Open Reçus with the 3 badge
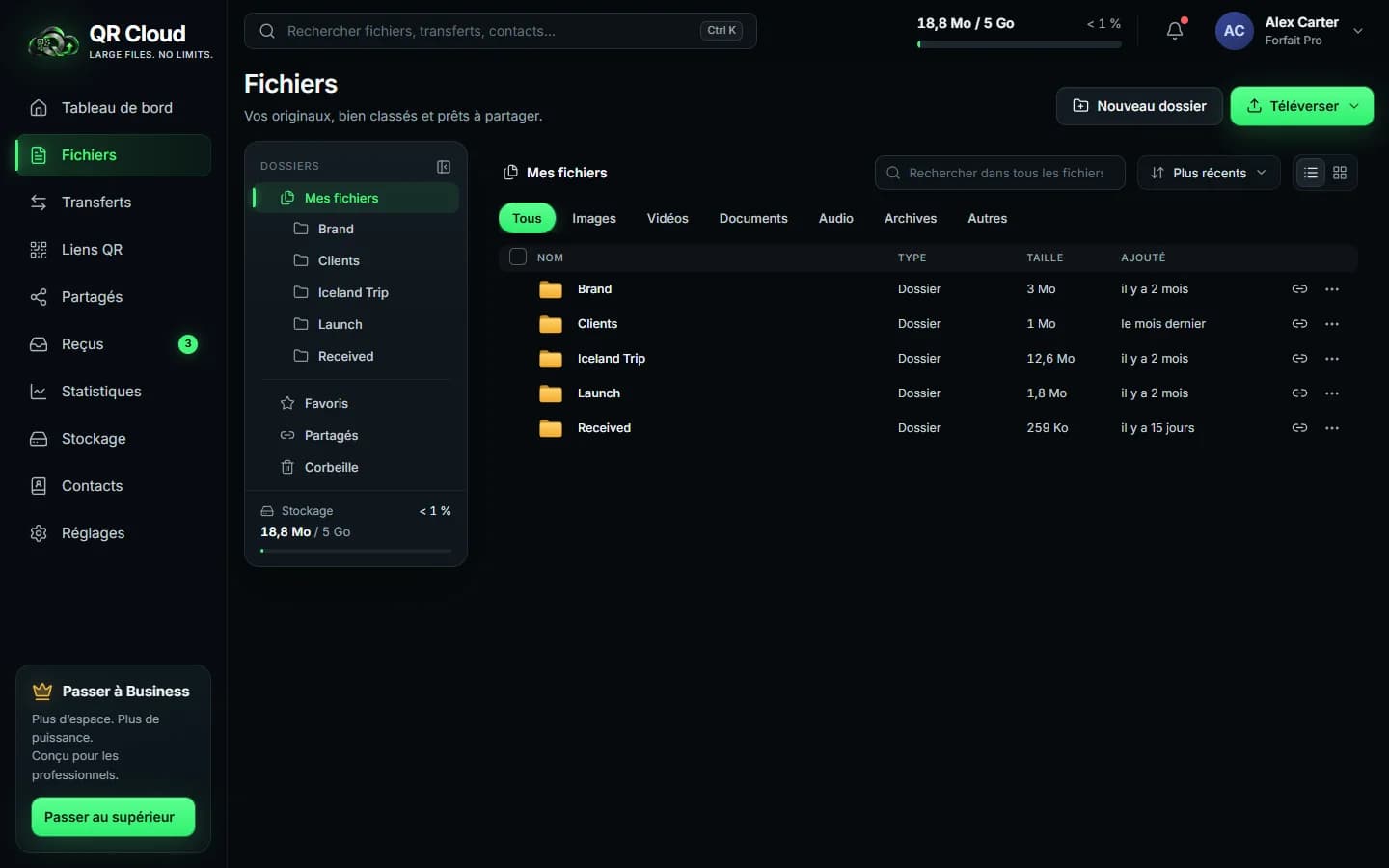 (113, 344)
